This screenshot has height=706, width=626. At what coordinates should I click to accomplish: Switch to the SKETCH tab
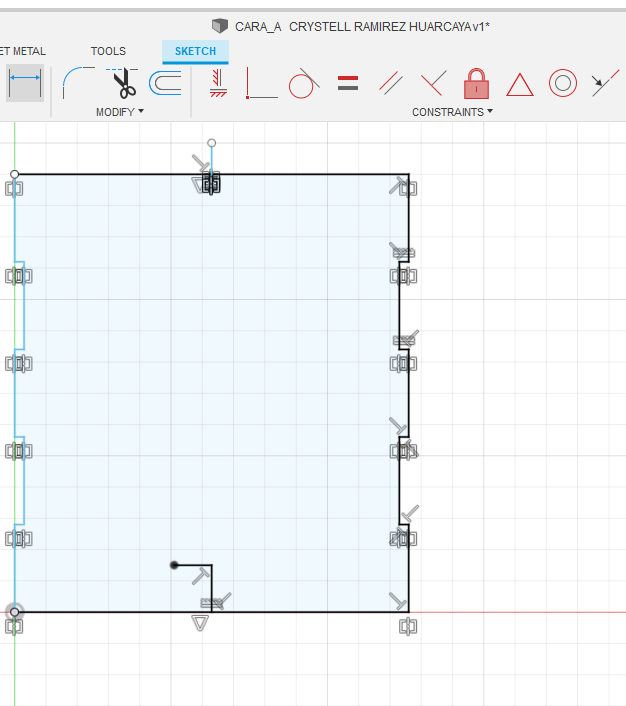pos(195,51)
